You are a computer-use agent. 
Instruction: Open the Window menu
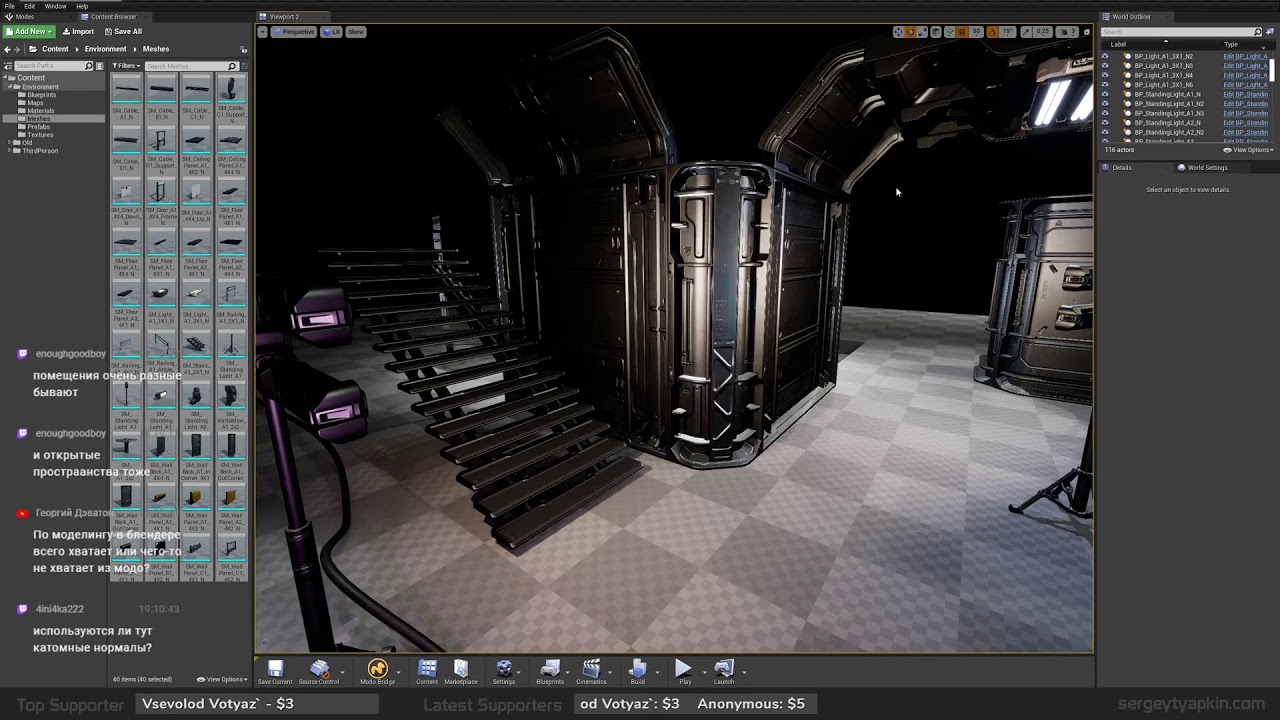(x=56, y=6)
